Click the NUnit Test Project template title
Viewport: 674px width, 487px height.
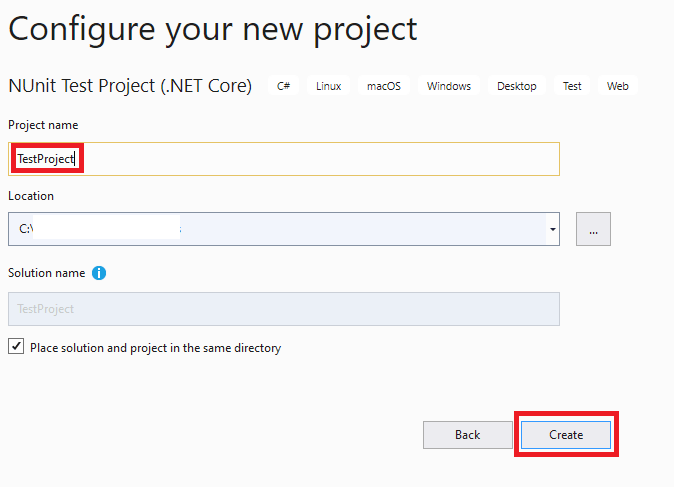point(130,86)
